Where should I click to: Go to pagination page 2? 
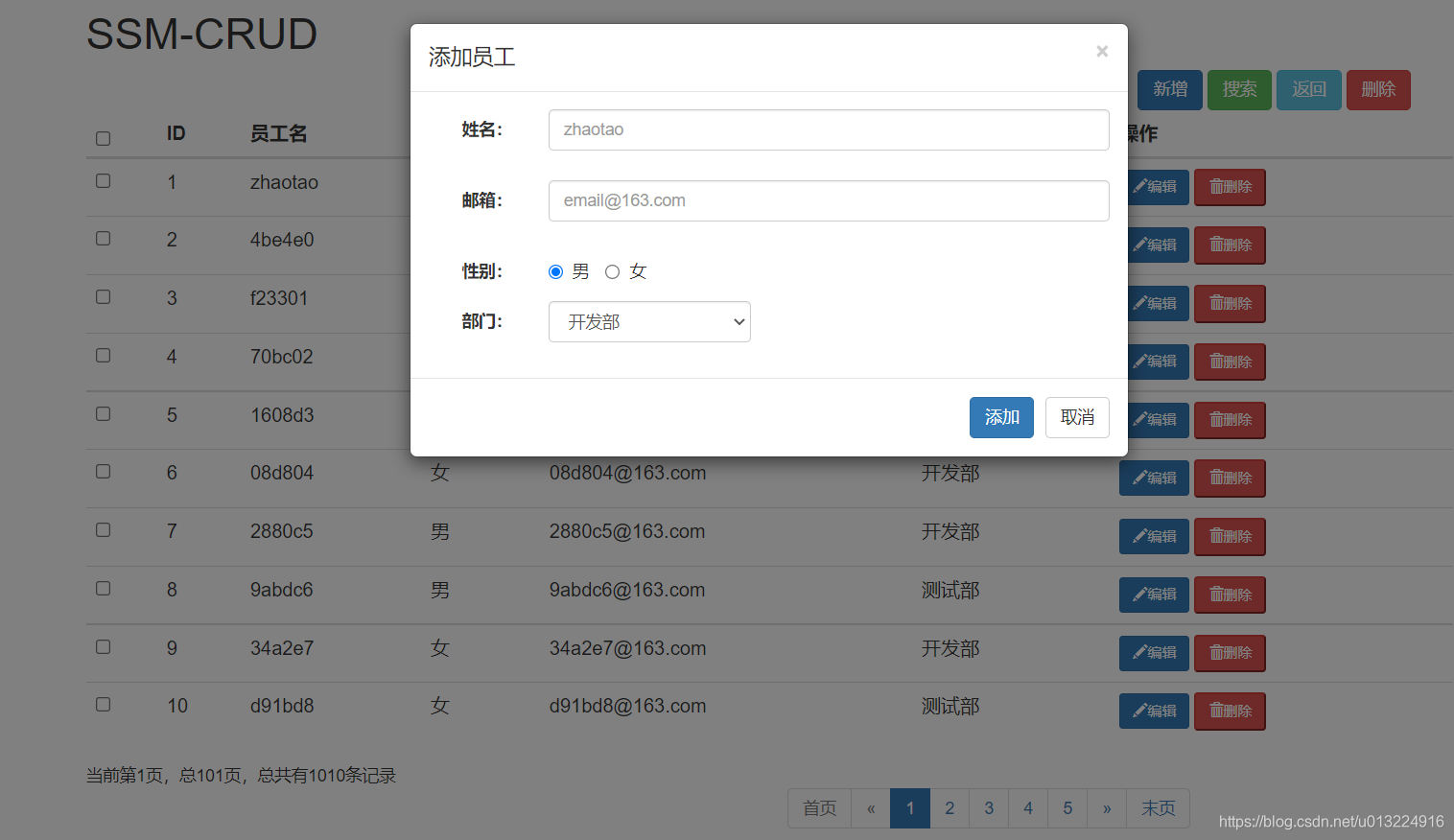click(x=950, y=808)
